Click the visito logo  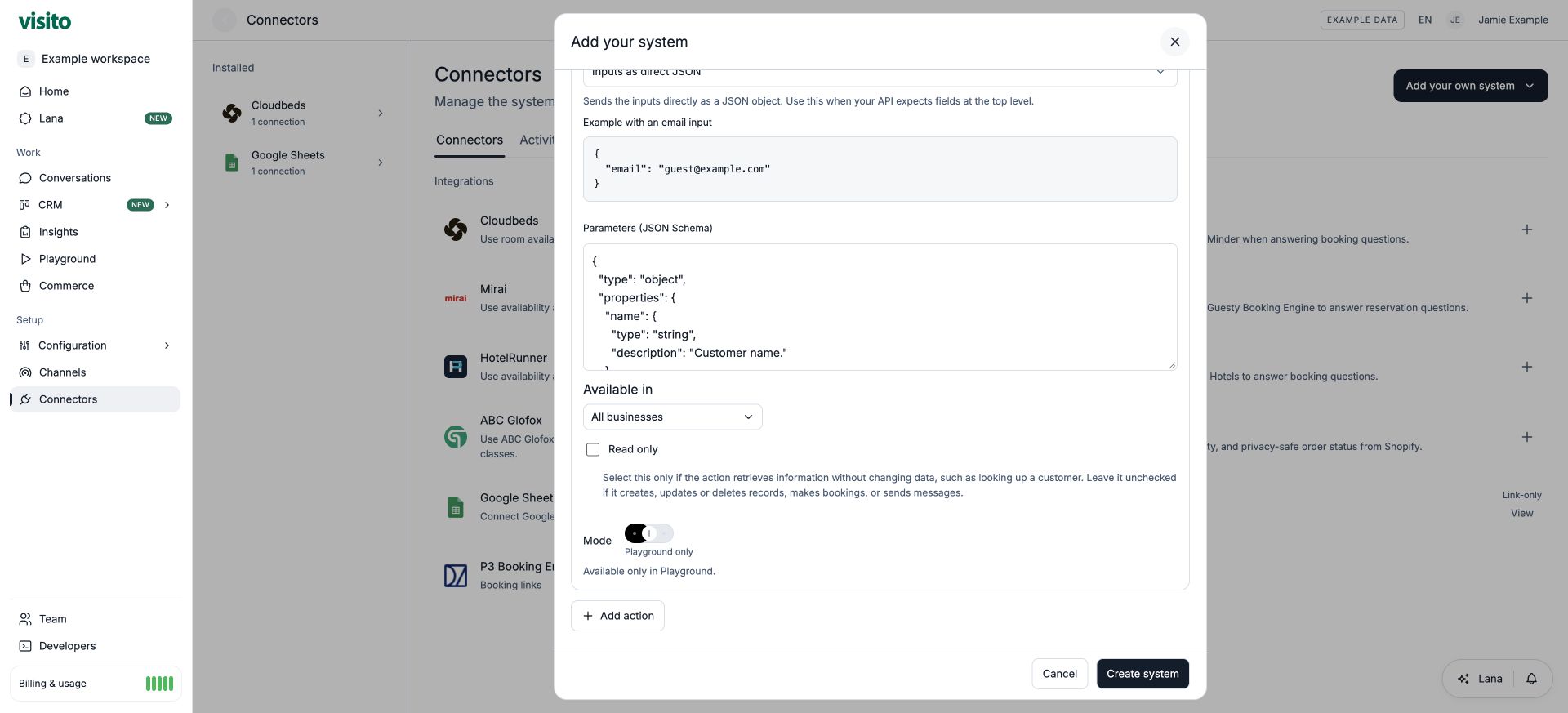point(45,20)
